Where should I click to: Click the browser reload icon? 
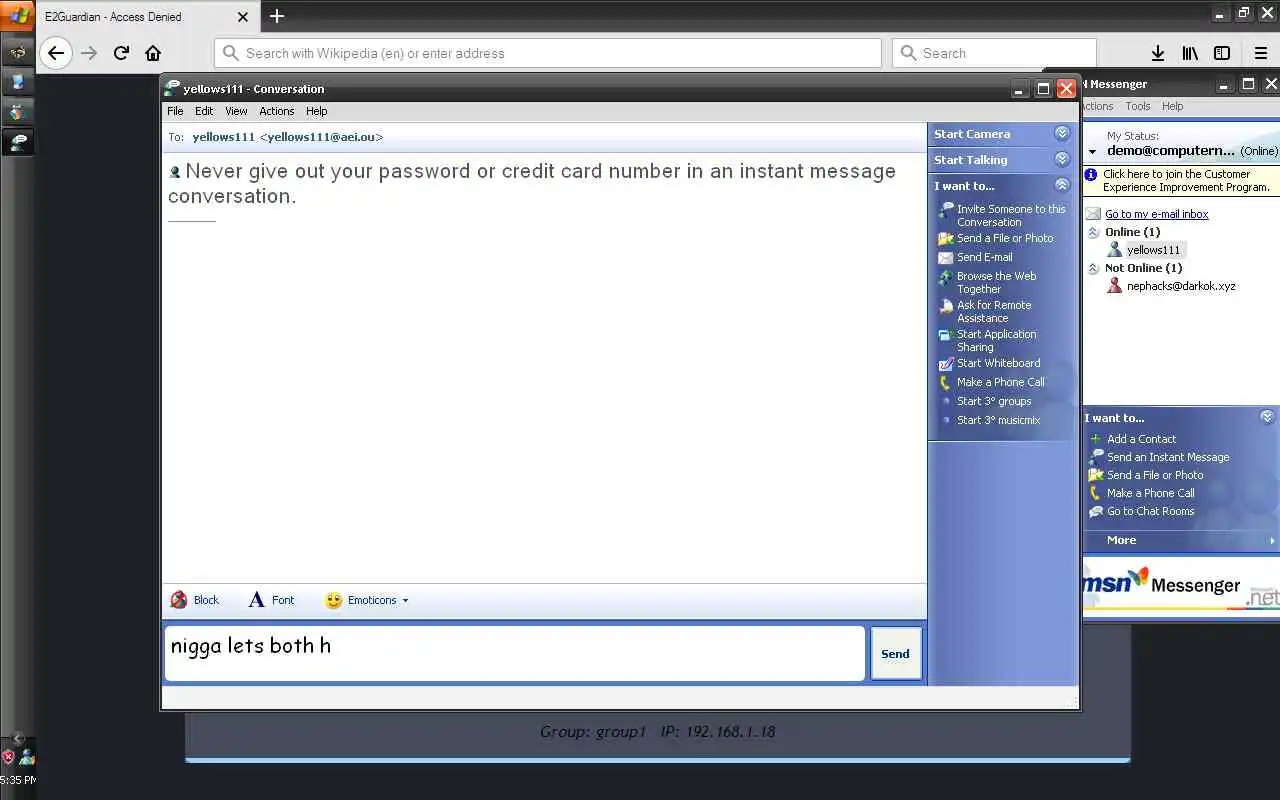click(x=121, y=53)
